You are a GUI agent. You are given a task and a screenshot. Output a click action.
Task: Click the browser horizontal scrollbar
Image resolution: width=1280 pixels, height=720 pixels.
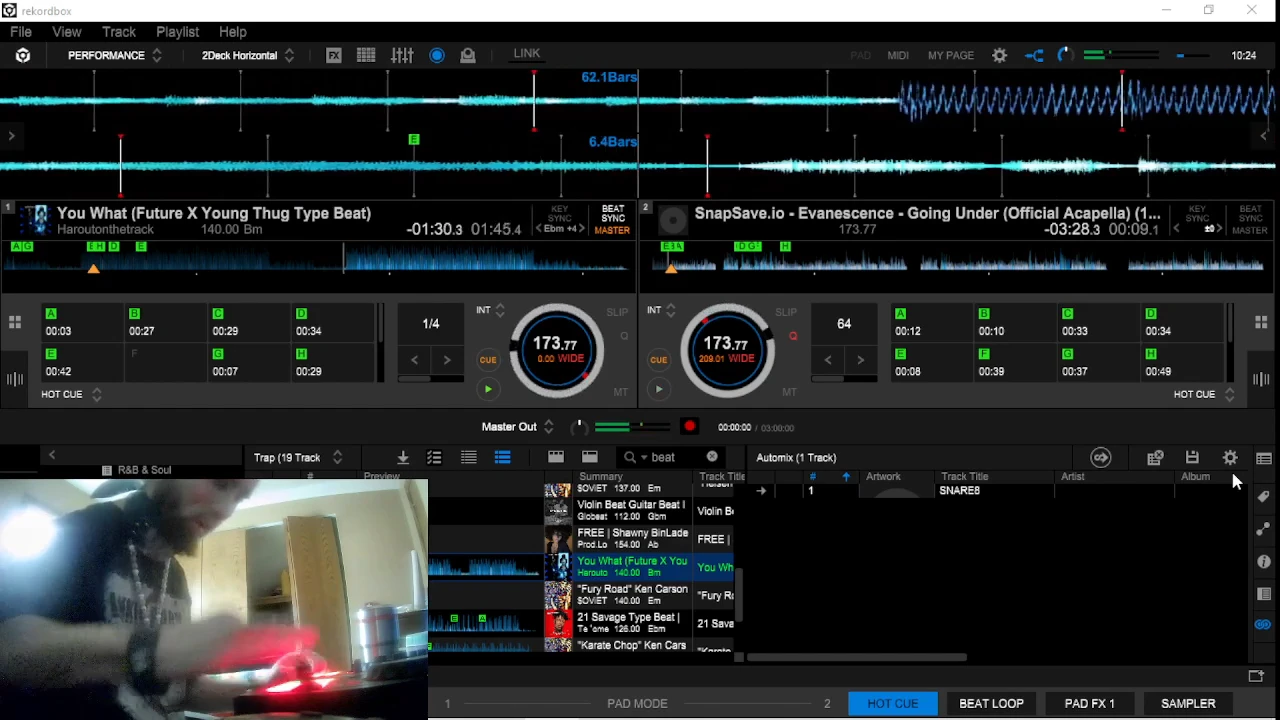[x=857, y=658]
